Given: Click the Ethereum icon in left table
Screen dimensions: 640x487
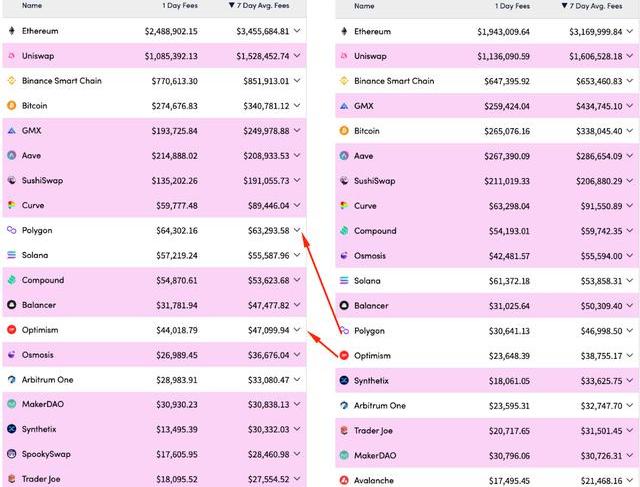Looking at the screenshot, I should click(12, 31).
